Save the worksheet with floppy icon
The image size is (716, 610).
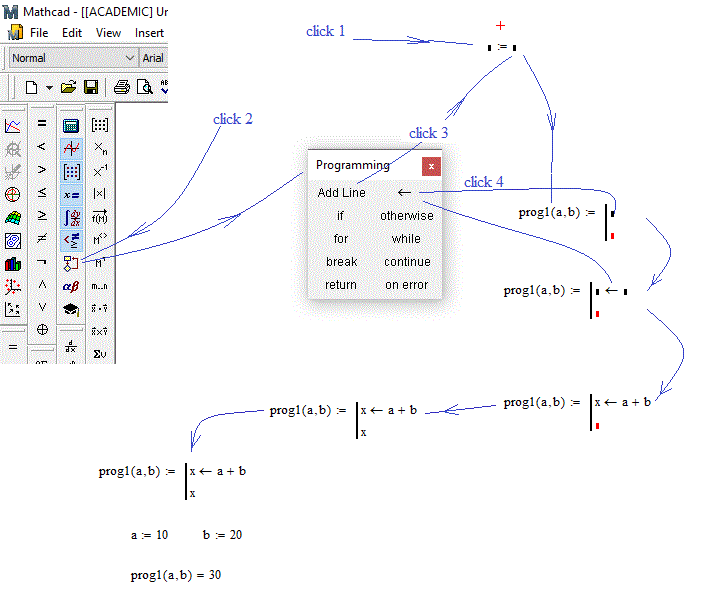(x=91, y=87)
